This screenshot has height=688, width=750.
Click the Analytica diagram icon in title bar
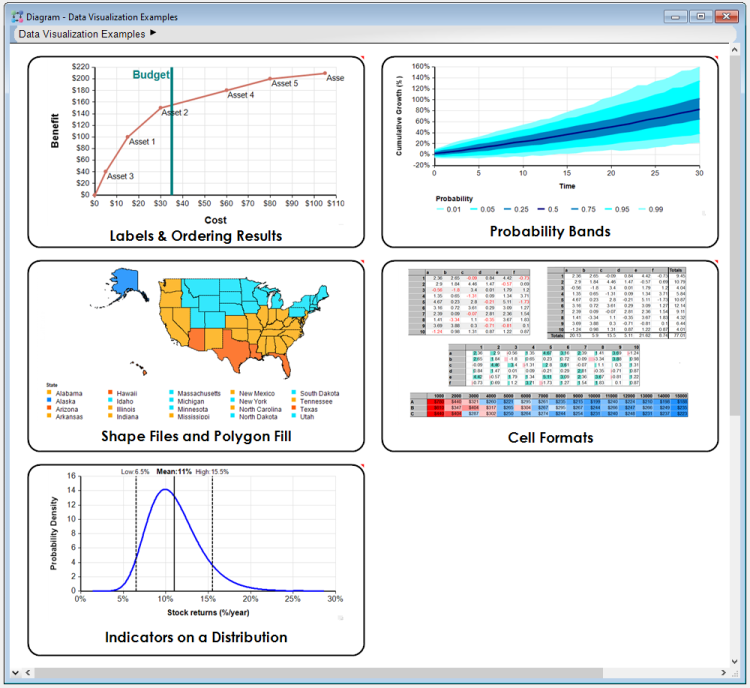coord(17,17)
